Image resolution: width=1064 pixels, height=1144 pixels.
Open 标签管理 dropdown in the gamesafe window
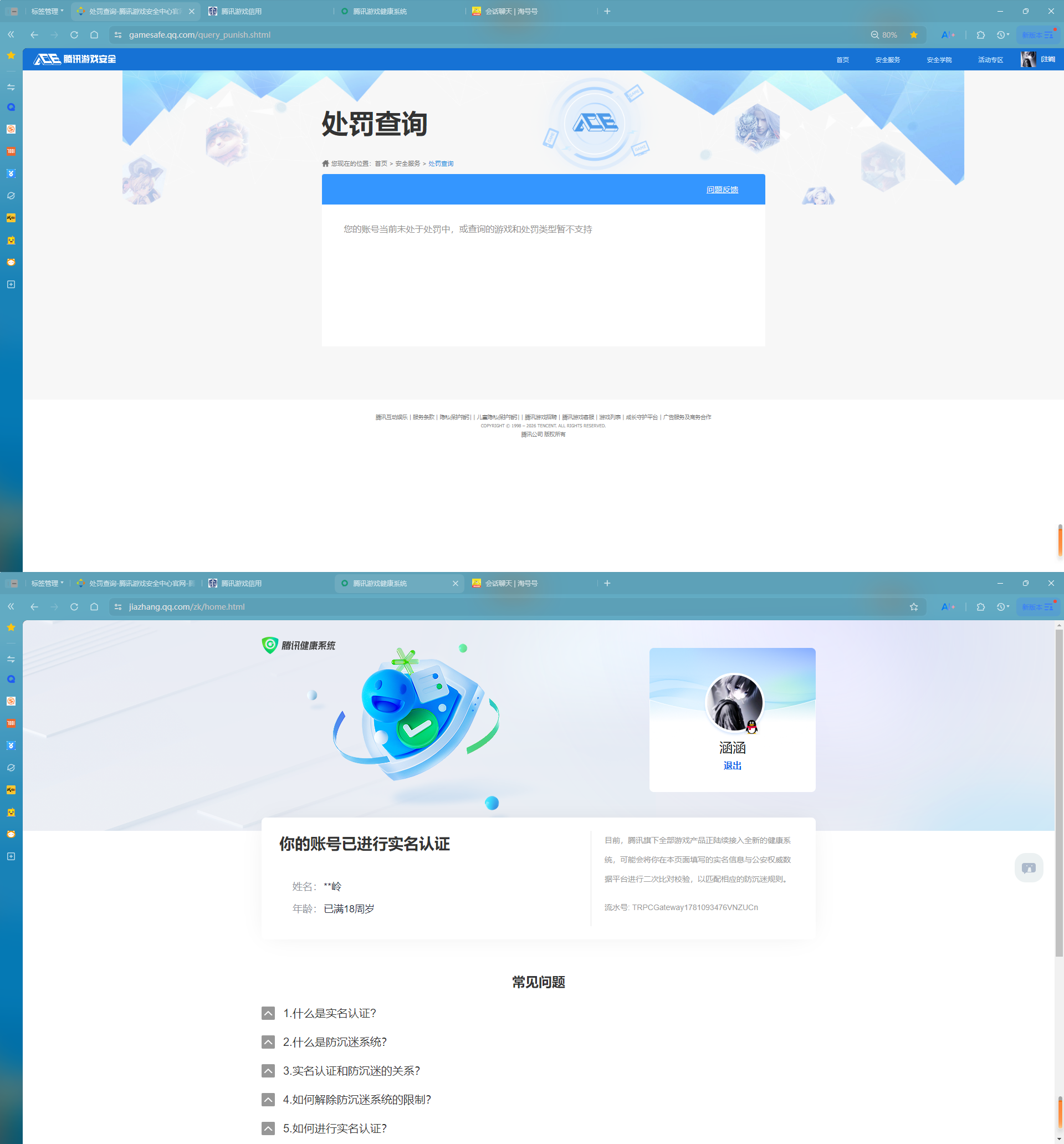click(x=47, y=11)
